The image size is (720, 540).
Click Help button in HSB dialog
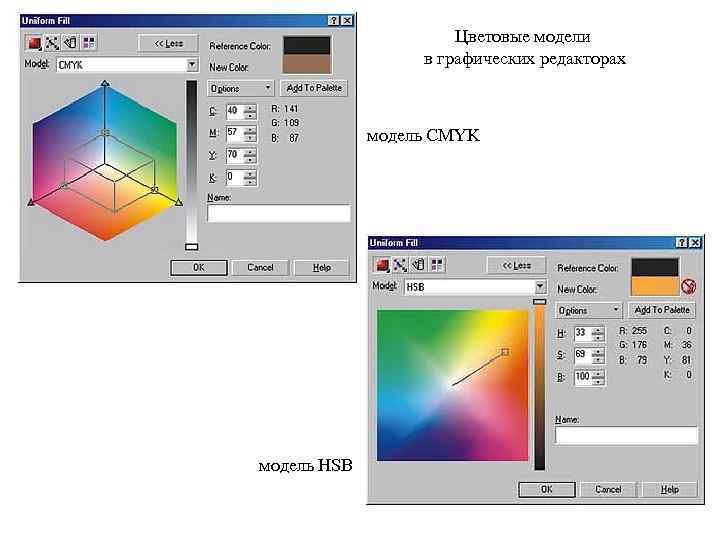(x=669, y=489)
